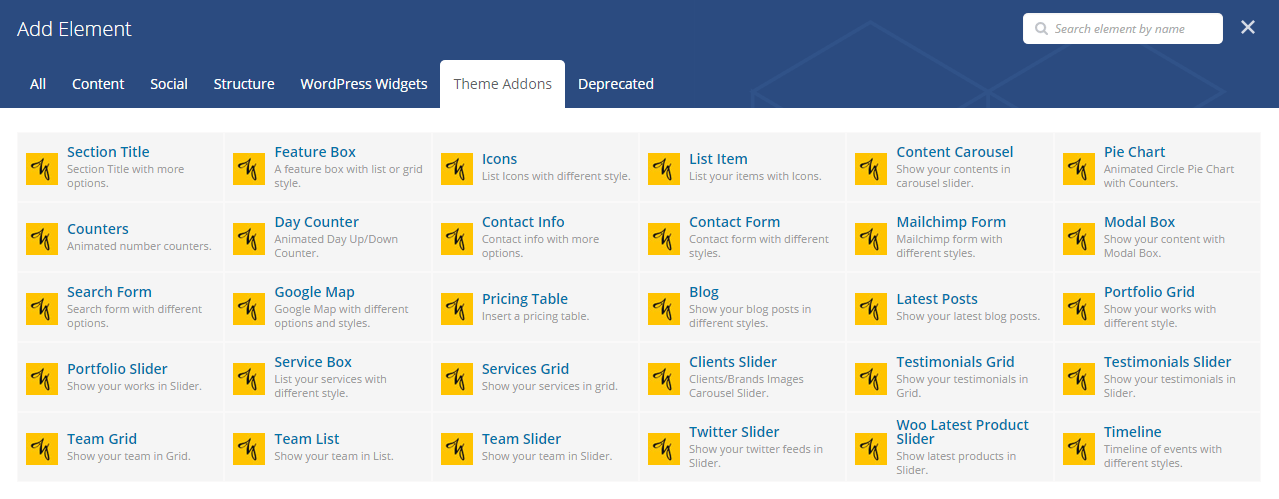Go to the Structure tab
The height and width of the screenshot is (499, 1279).
tap(244, 84)
